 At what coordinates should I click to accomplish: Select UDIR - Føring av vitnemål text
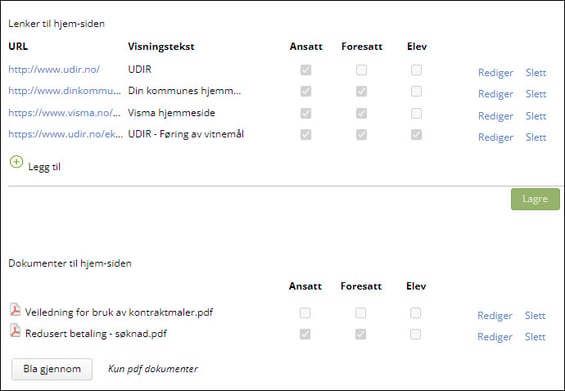tap(186, 134)
